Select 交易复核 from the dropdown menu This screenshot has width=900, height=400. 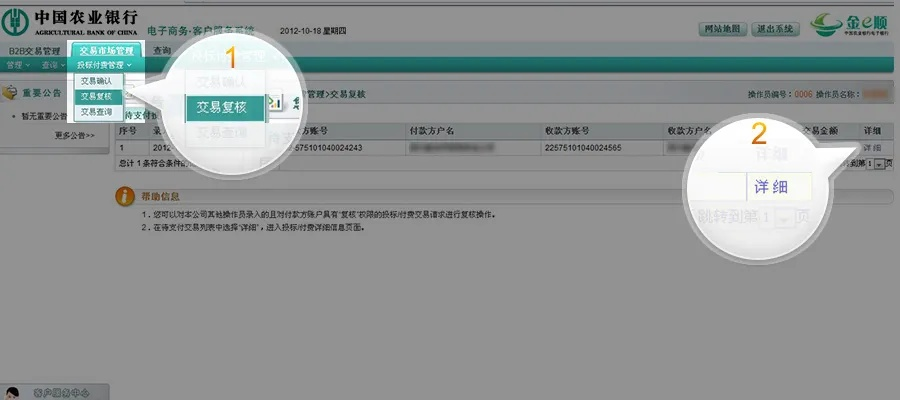click(x=98, y=96)
